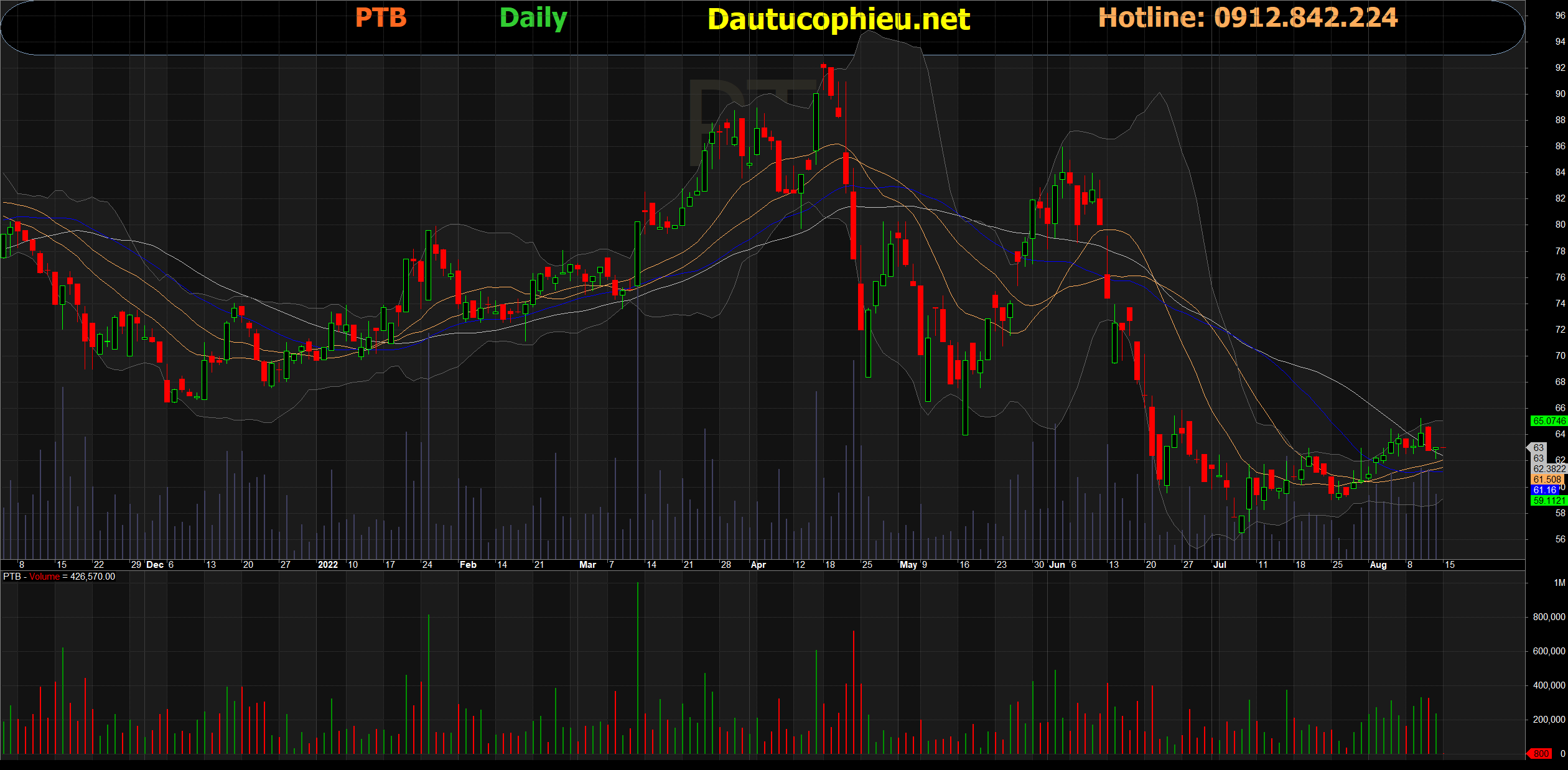Click the 1M label on the volume axis
The height and width of the screenshot is (770, 1568).
1559,583
